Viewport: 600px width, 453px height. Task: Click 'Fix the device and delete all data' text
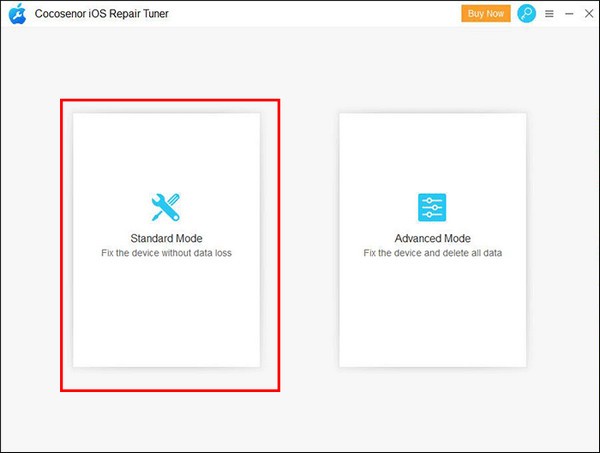point(432,253)
